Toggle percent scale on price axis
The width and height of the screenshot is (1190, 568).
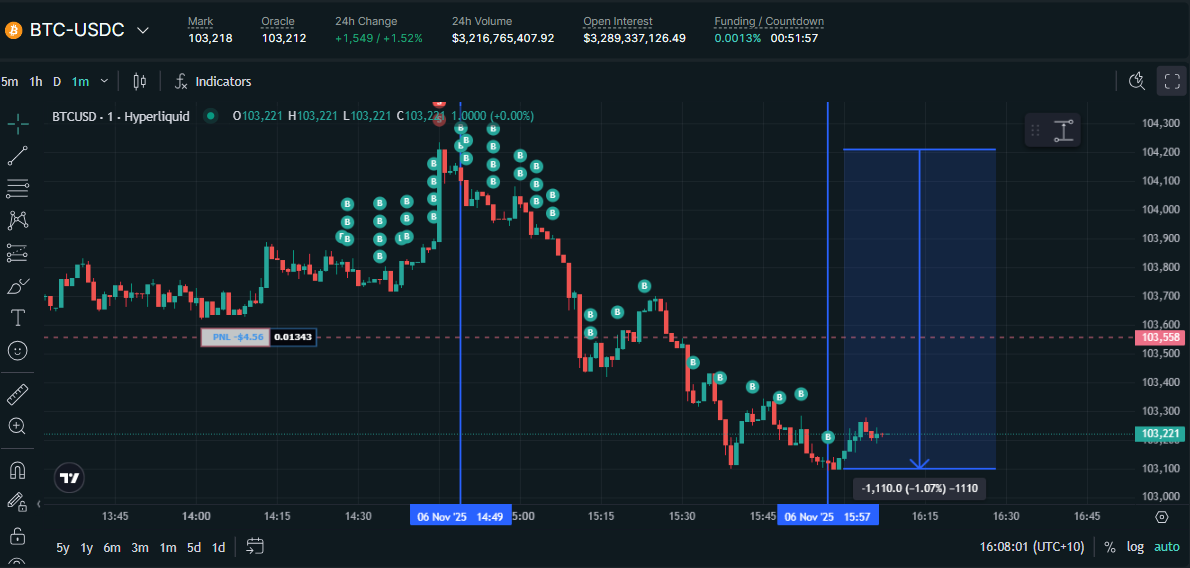1109,547
